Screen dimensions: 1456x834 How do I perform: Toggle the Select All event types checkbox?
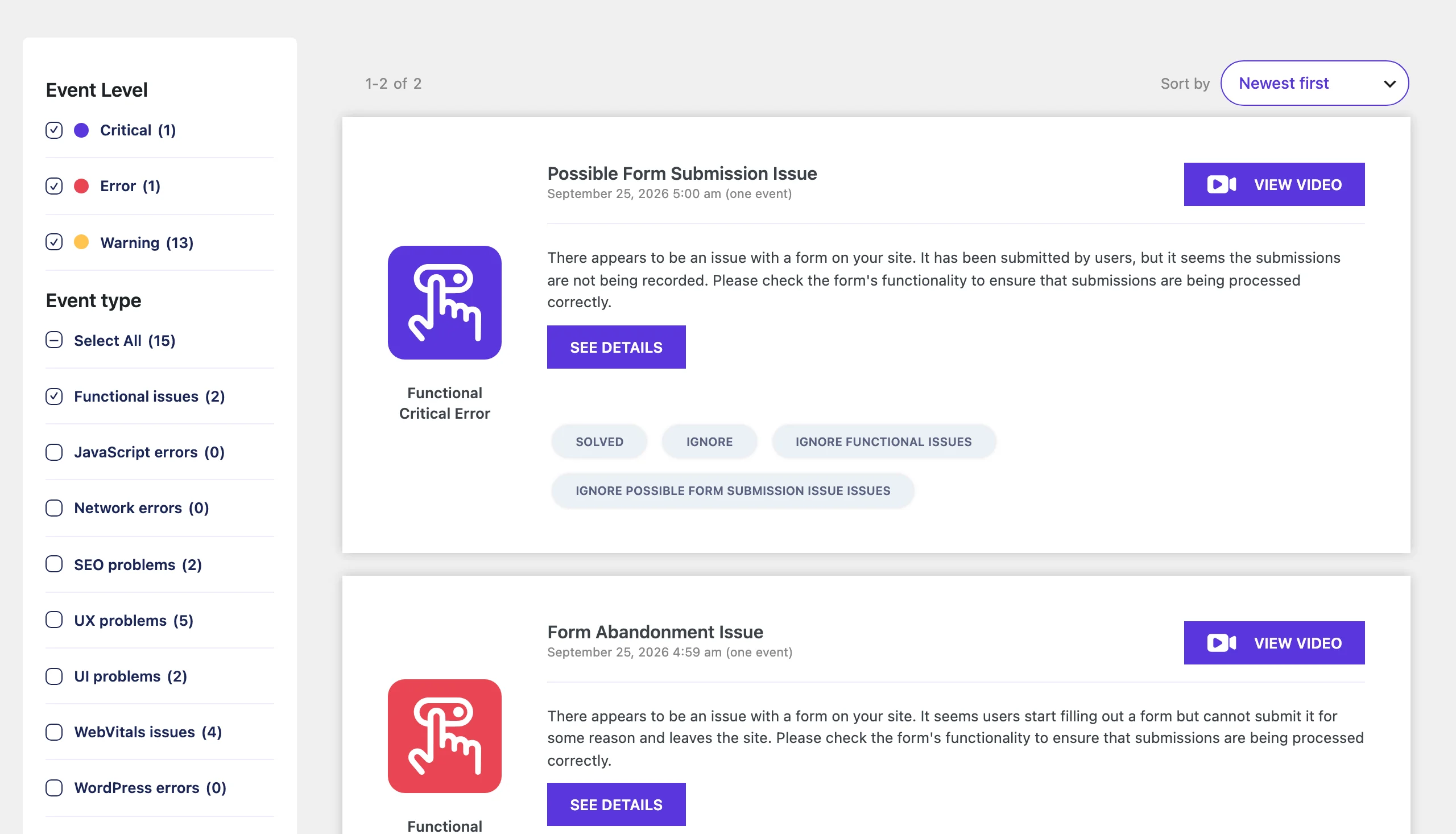54,340
